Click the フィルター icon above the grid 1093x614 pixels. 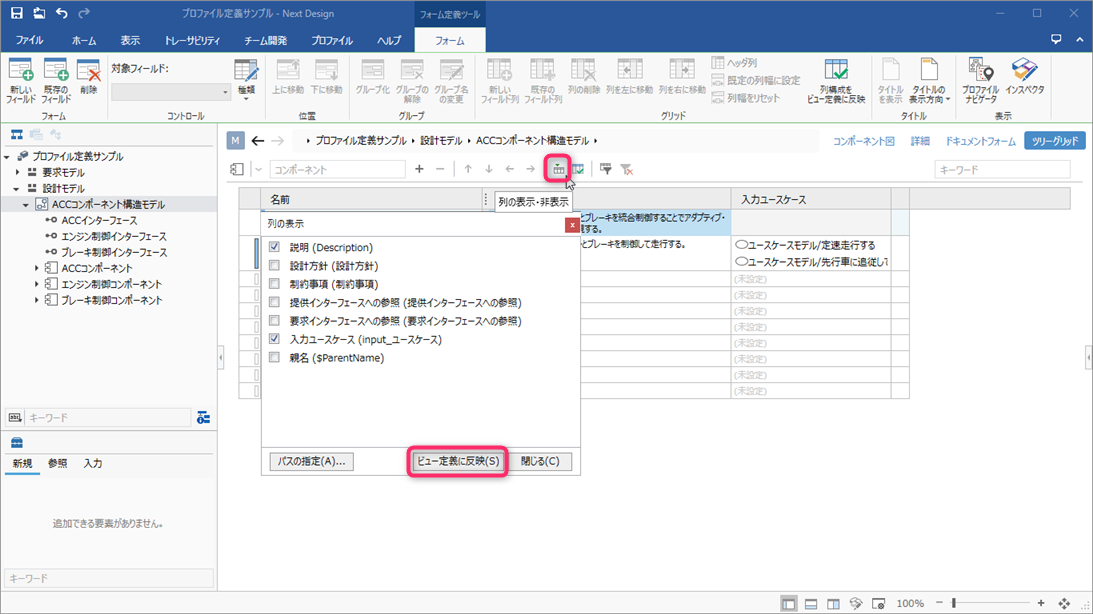click(x=605, y=168)
